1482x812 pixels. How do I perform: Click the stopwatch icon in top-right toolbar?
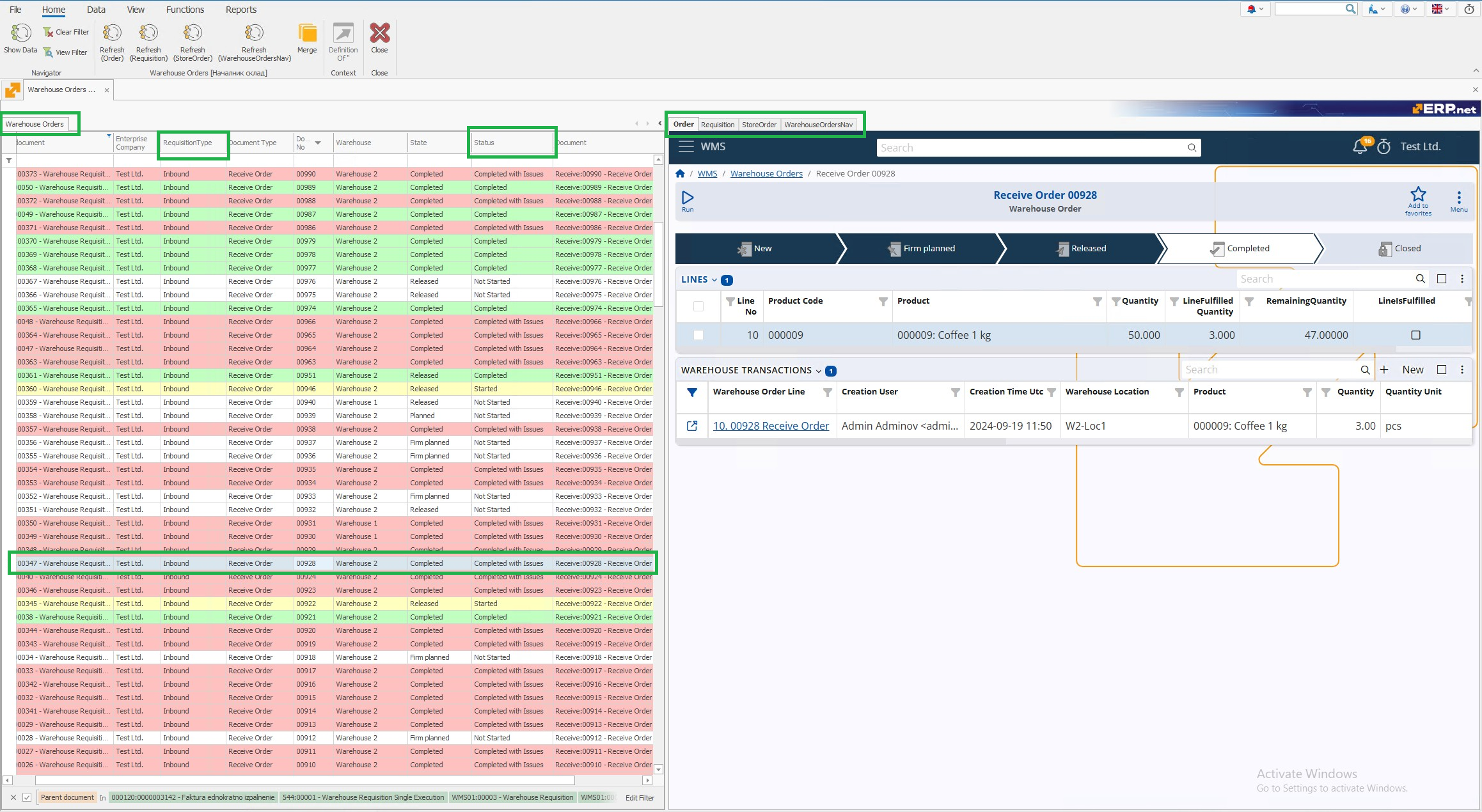point(1470,9)
